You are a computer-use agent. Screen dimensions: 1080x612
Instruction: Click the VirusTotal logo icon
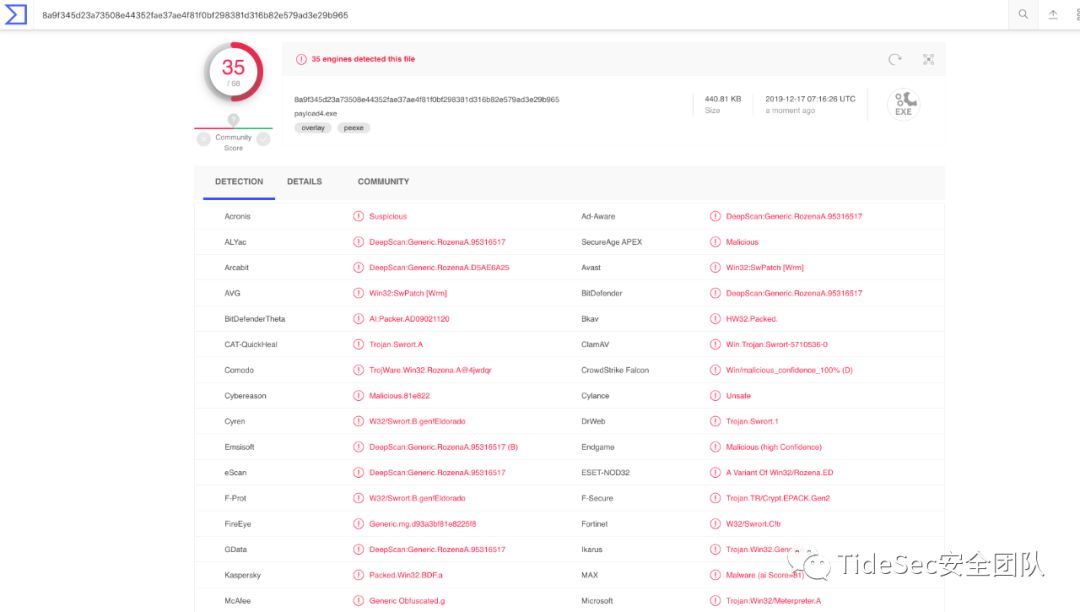tap(15, 14)
